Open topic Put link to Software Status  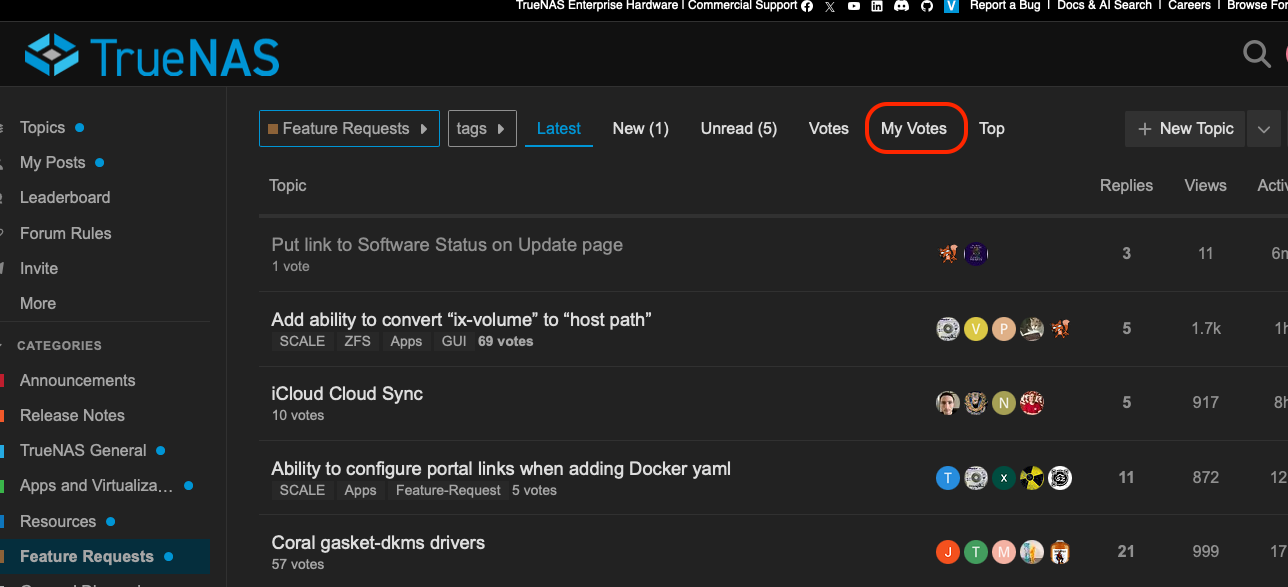coord(447,245)
